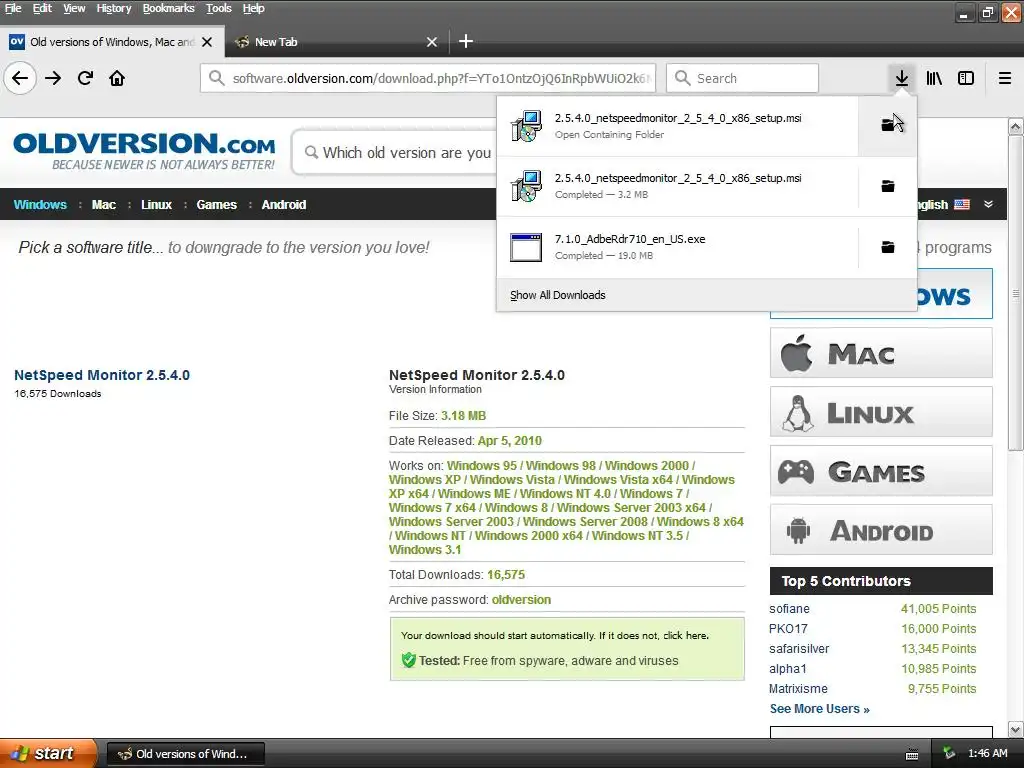Close the Old versions of Windows tab

pos(207,42)
